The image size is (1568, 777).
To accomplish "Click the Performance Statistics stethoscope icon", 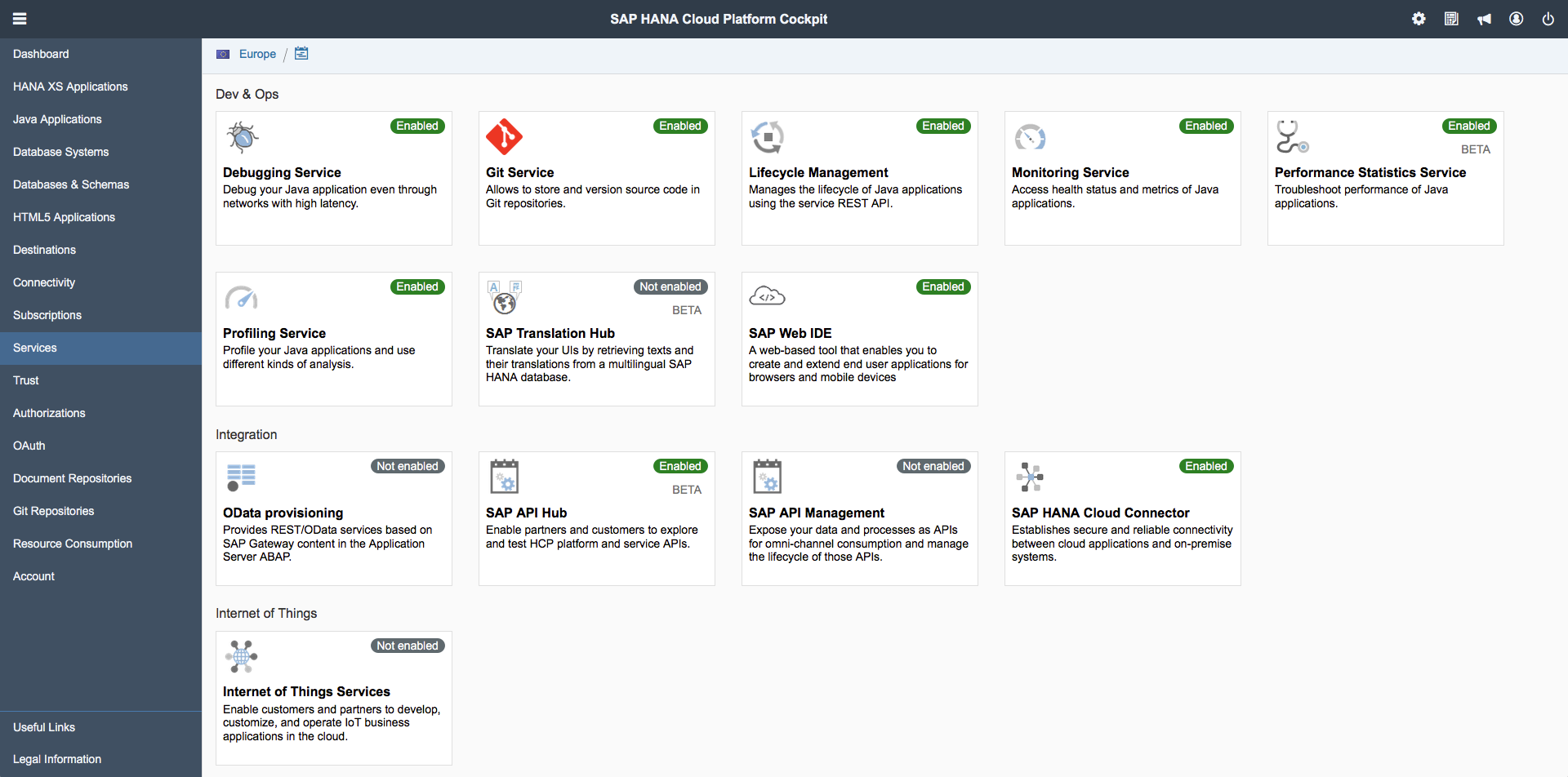I will (1293, 137).
